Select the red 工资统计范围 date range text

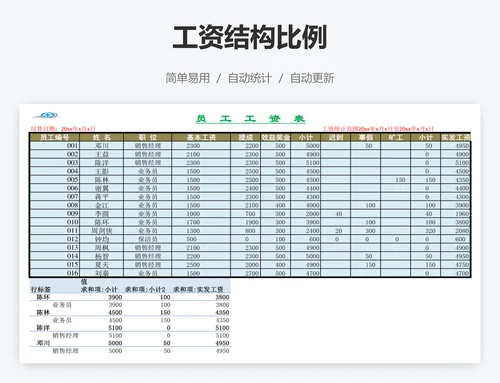point(378,129)
